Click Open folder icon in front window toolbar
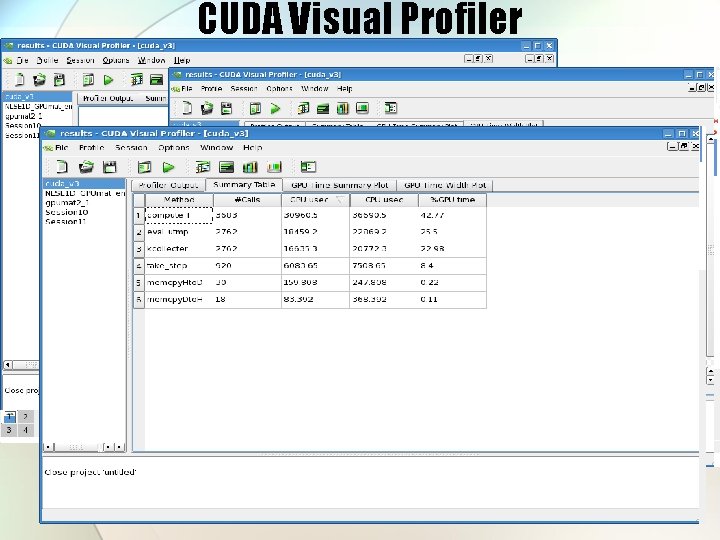The height and width of the screenshot is (540, 720). tap(86, 167)
